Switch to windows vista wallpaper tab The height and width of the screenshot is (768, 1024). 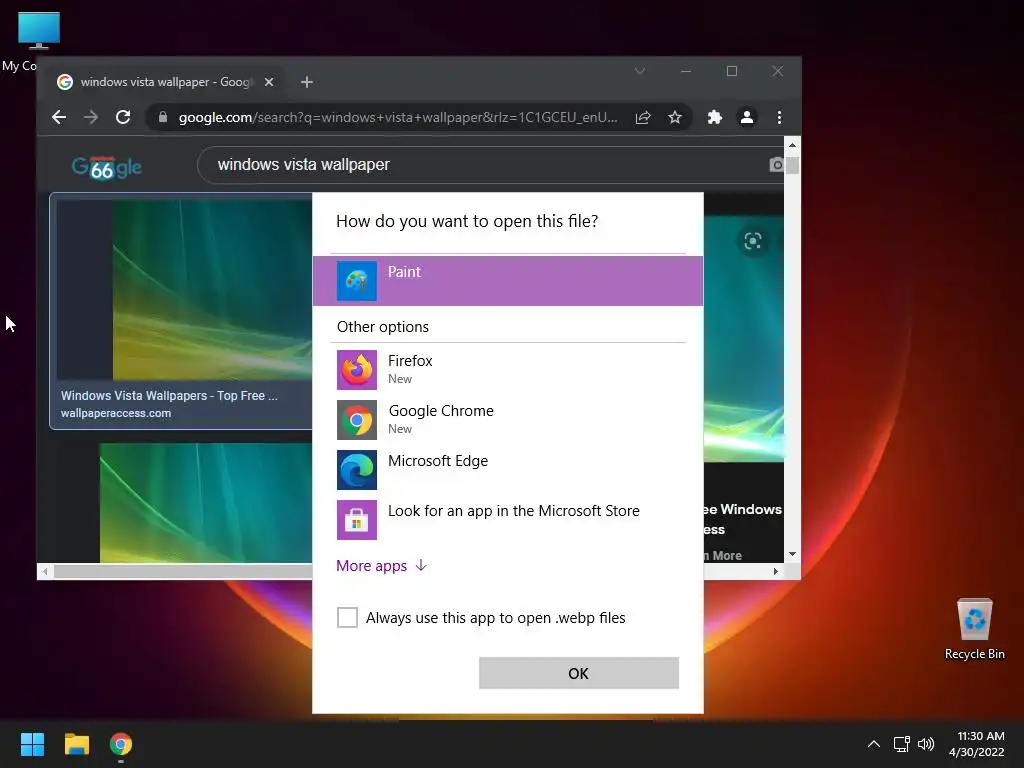167,82
